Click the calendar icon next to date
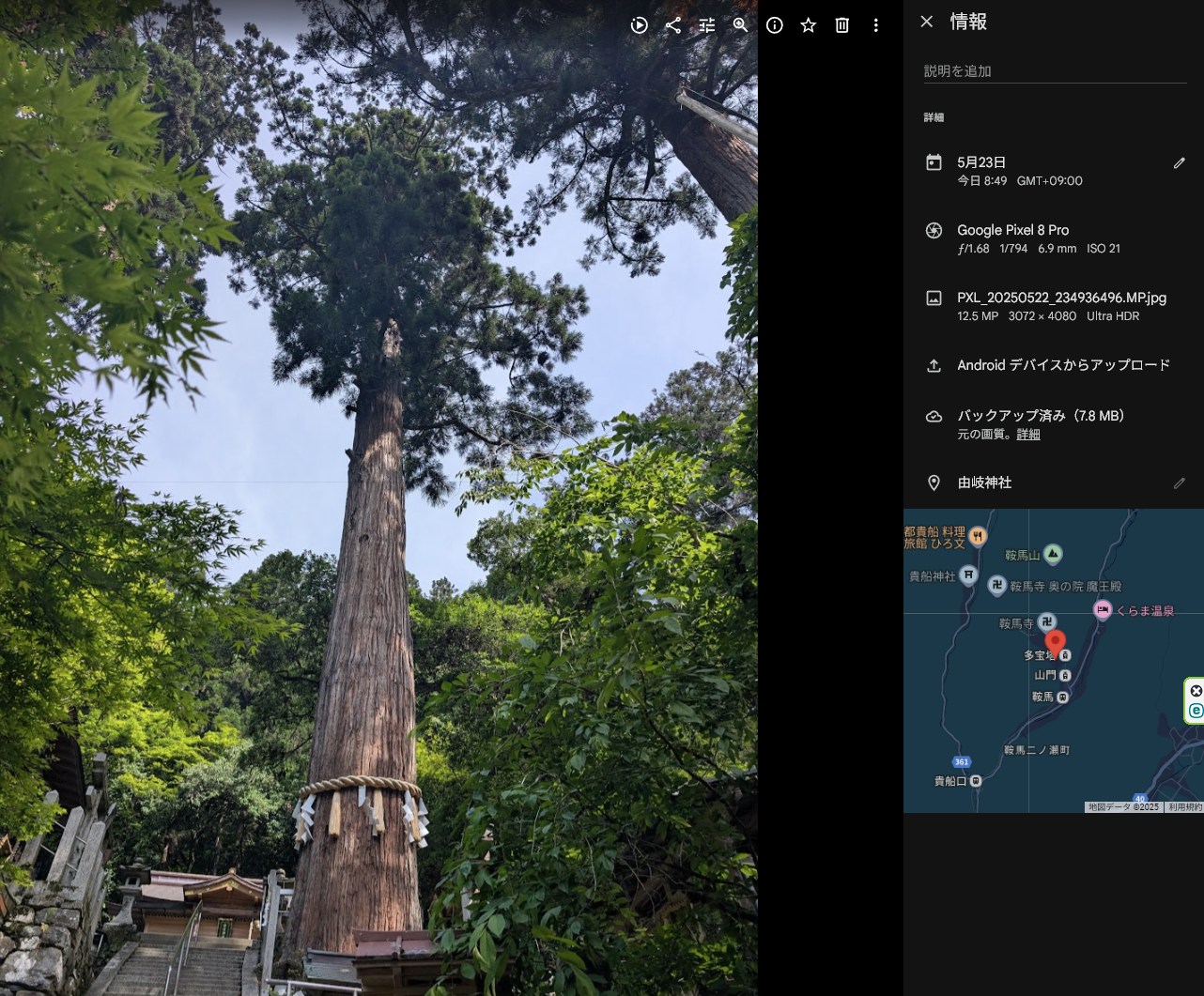Viewport: 1204px width, 996px height. [x=934, y=162]
